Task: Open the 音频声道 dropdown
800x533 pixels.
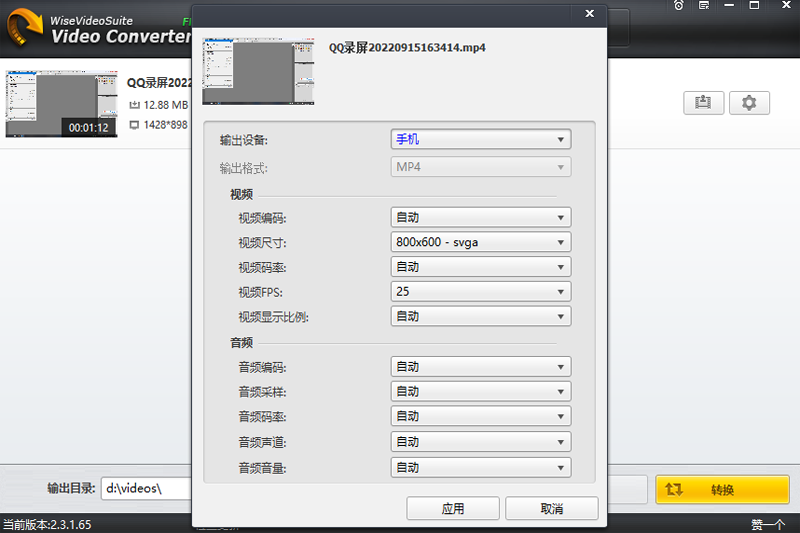Action: [480, 442]
